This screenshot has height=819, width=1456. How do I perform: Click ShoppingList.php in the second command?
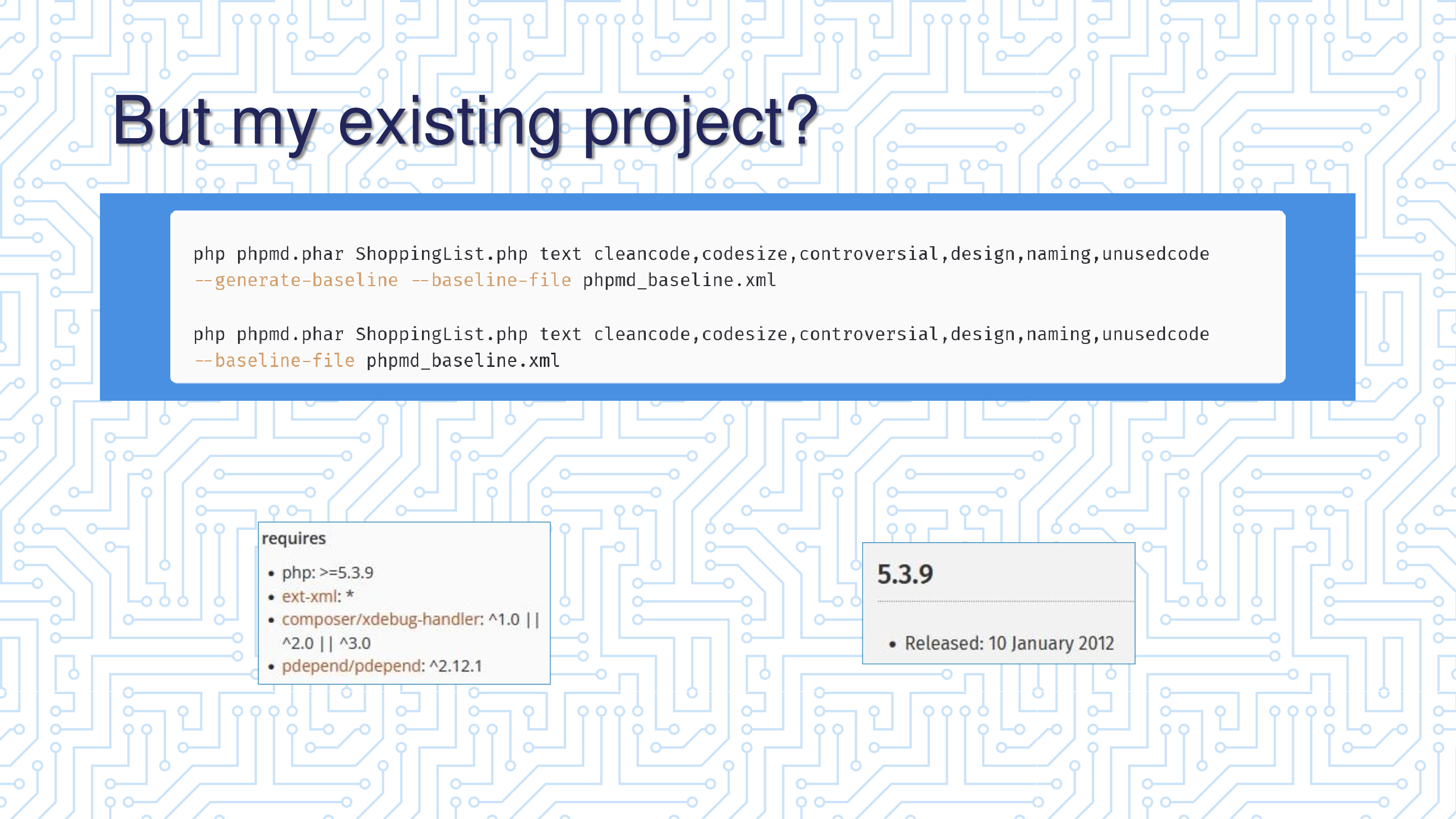click(442, 335)
